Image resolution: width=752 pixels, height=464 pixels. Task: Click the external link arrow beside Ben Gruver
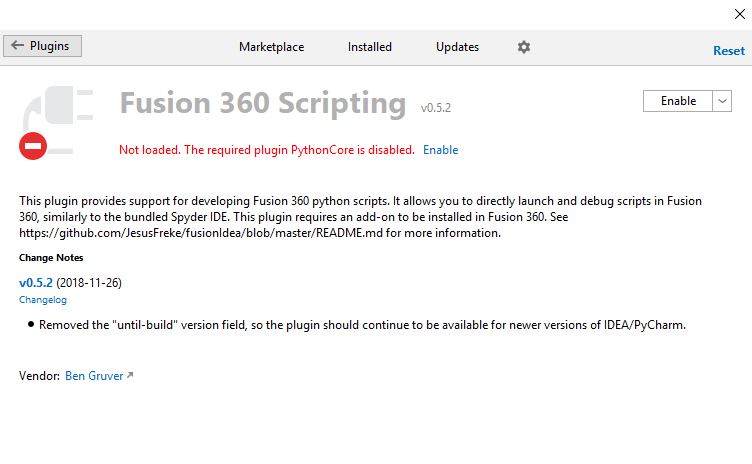tap(130, 376)
